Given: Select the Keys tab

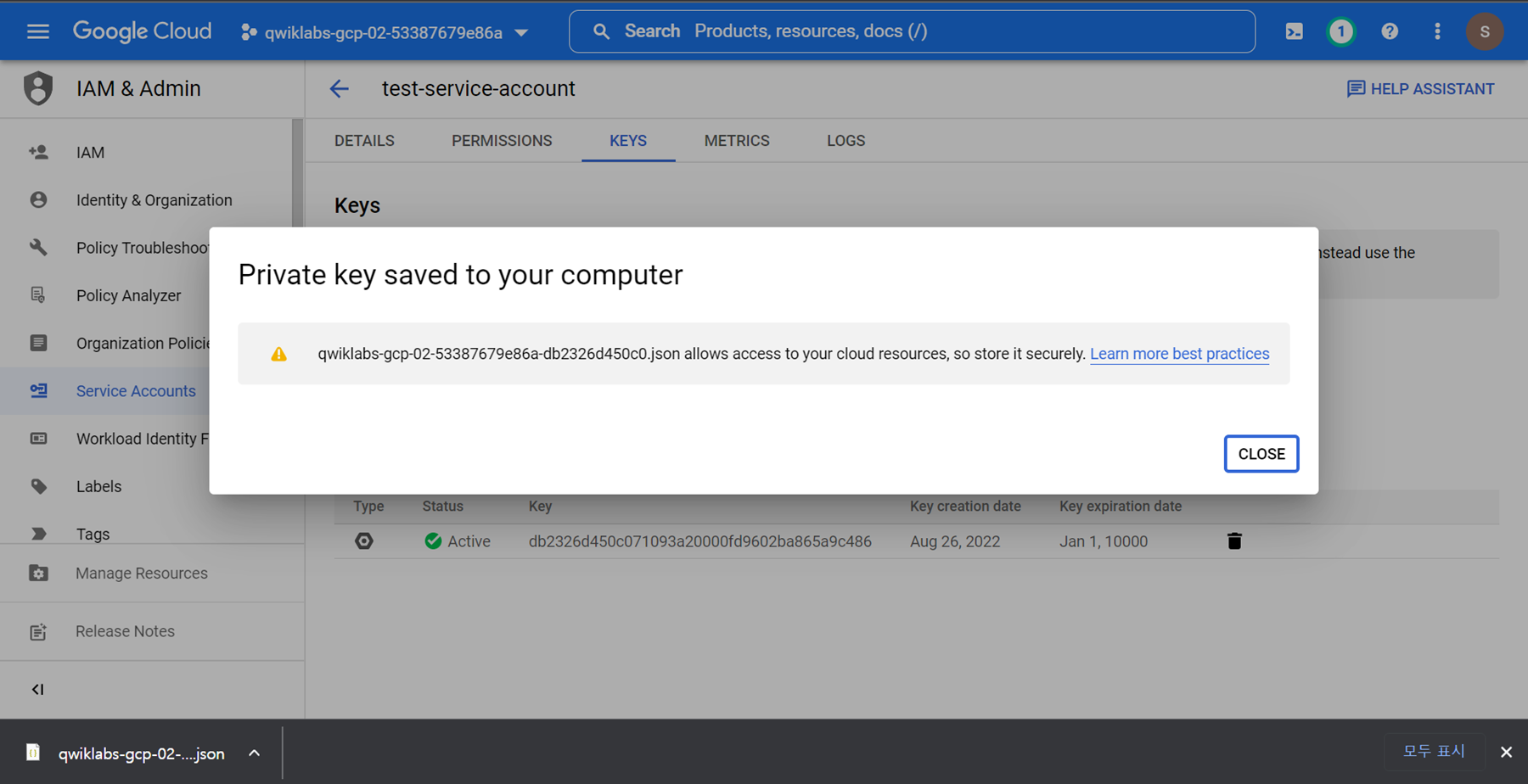Looking at the screenshot, I should [x=628, y=141].
